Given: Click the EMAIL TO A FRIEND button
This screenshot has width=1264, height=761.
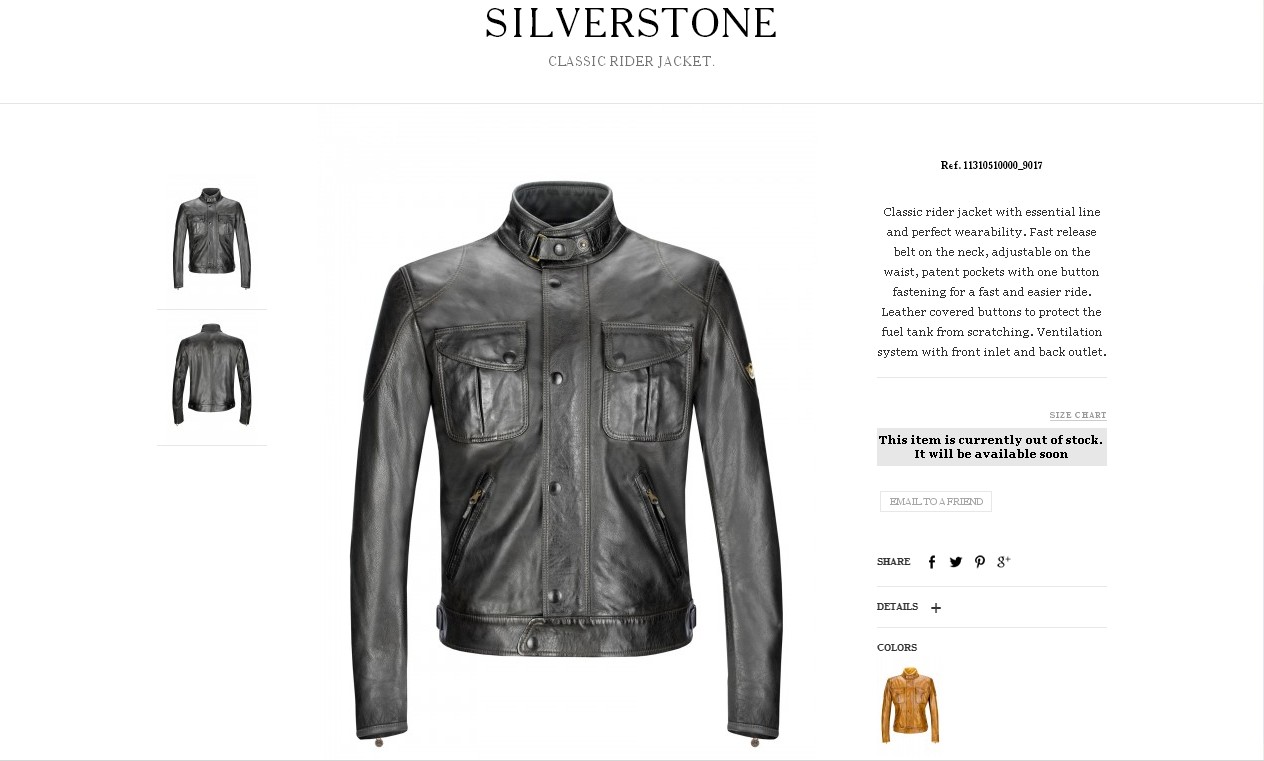Looking at the screenshot, I should (x=936, y=501).
